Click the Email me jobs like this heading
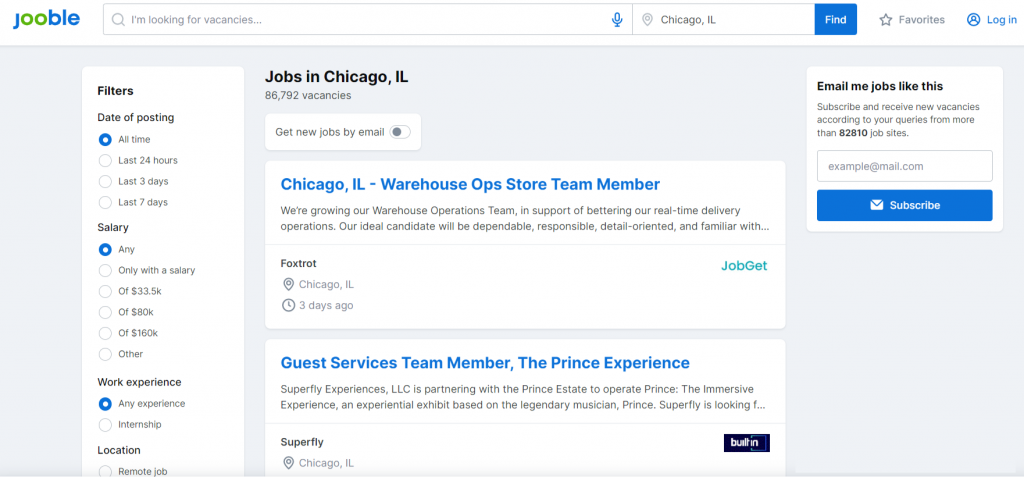This screenshot has height=477, width=1024. [880, 86]
